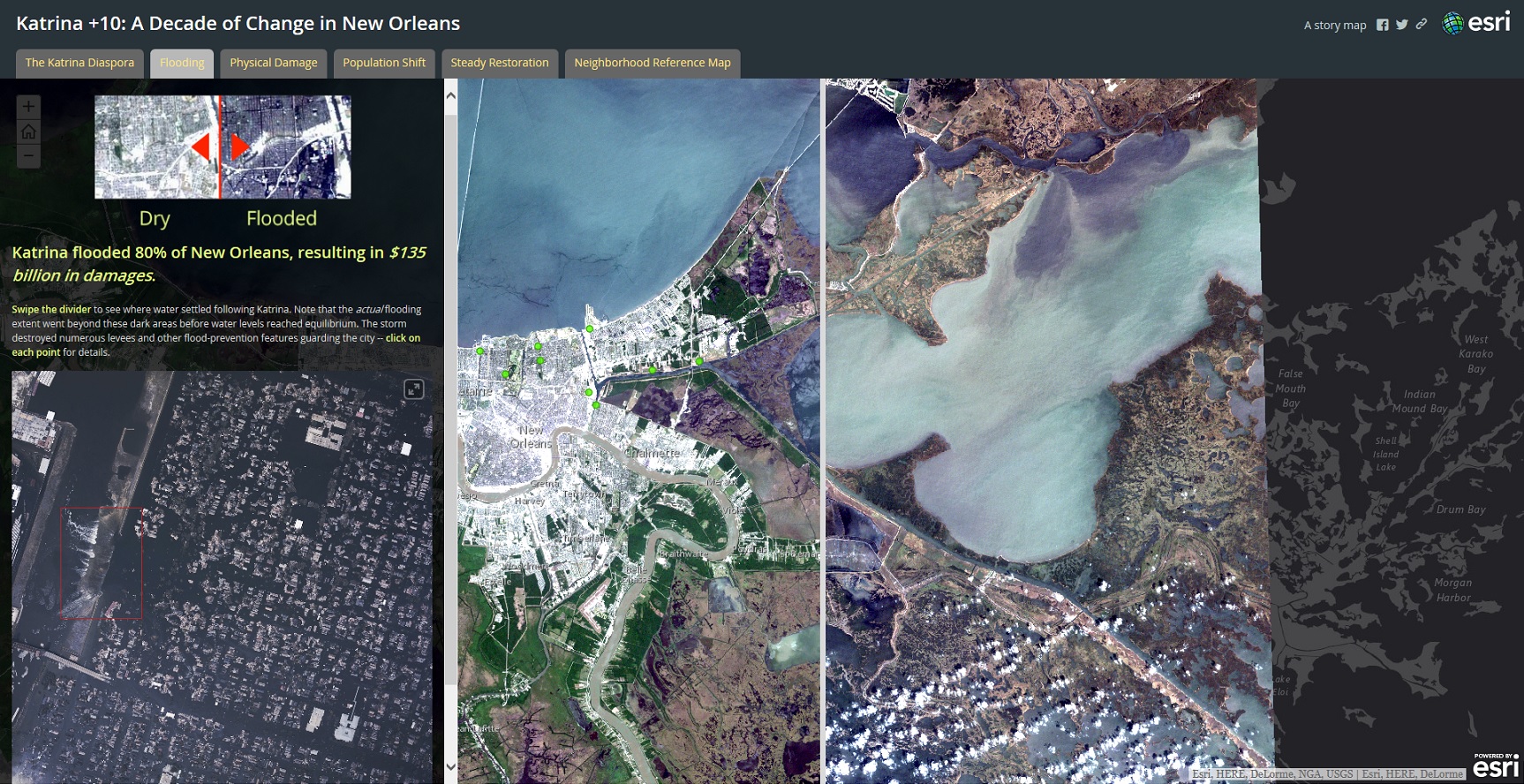The image size is (1524, 784).
Task: Reset map to home extent
Action: click(x=28, y=132)
